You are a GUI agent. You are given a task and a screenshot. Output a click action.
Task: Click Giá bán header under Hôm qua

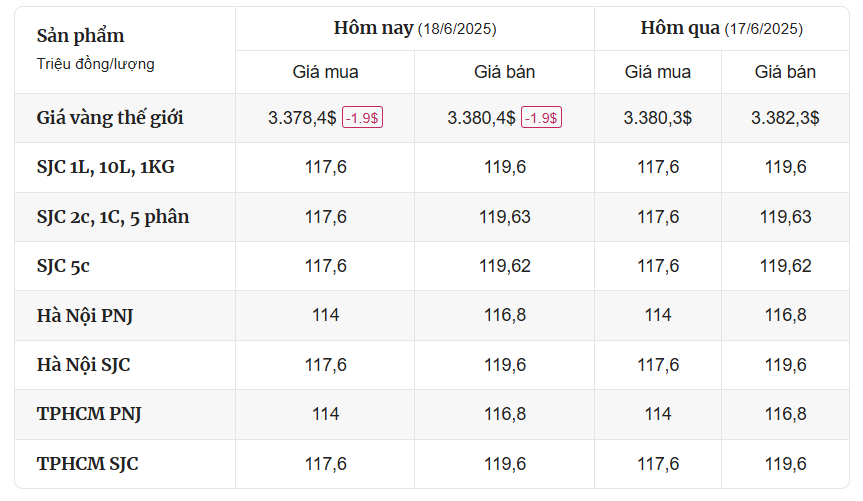pyautogui.click(x=785, y=72)
